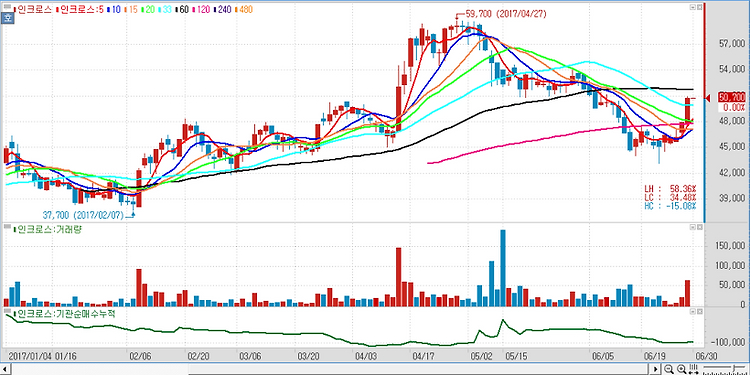This screenshot has height=375, width=750.
Task: Minimize the 기관순매수누적 pane
Action: tap(693, 311)
